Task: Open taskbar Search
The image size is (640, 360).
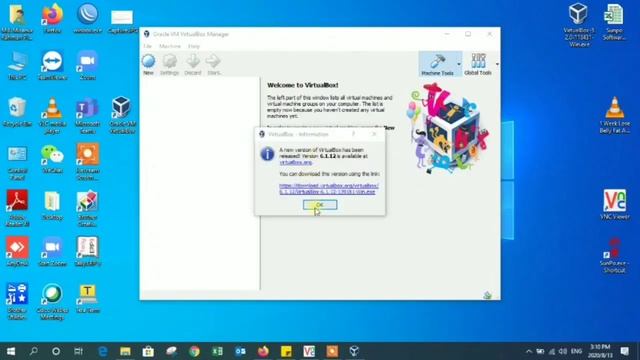Action: [x=34, y=351]
